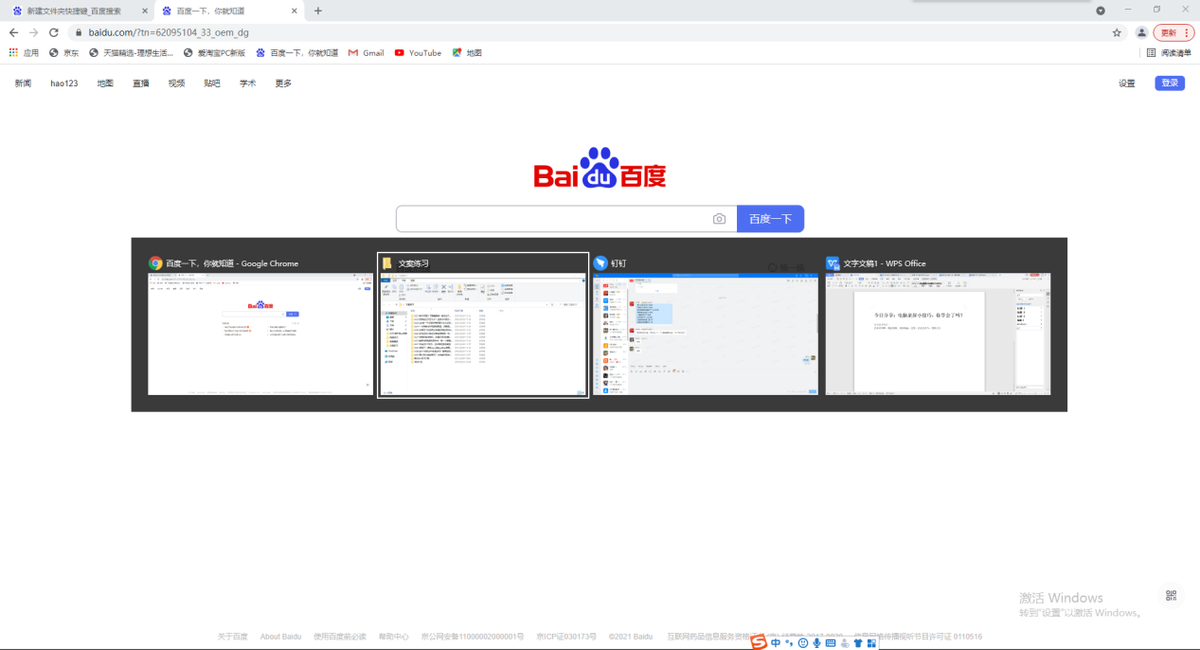Expand the 更多 menu in Baidu navigation

coord(283,83)
